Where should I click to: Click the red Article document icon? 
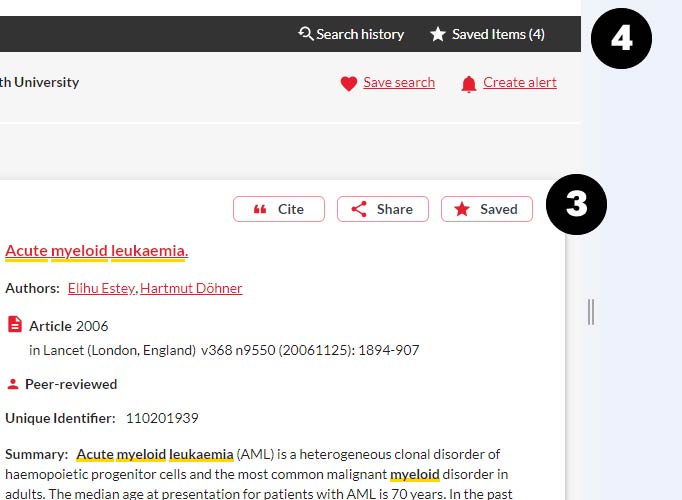15,324
